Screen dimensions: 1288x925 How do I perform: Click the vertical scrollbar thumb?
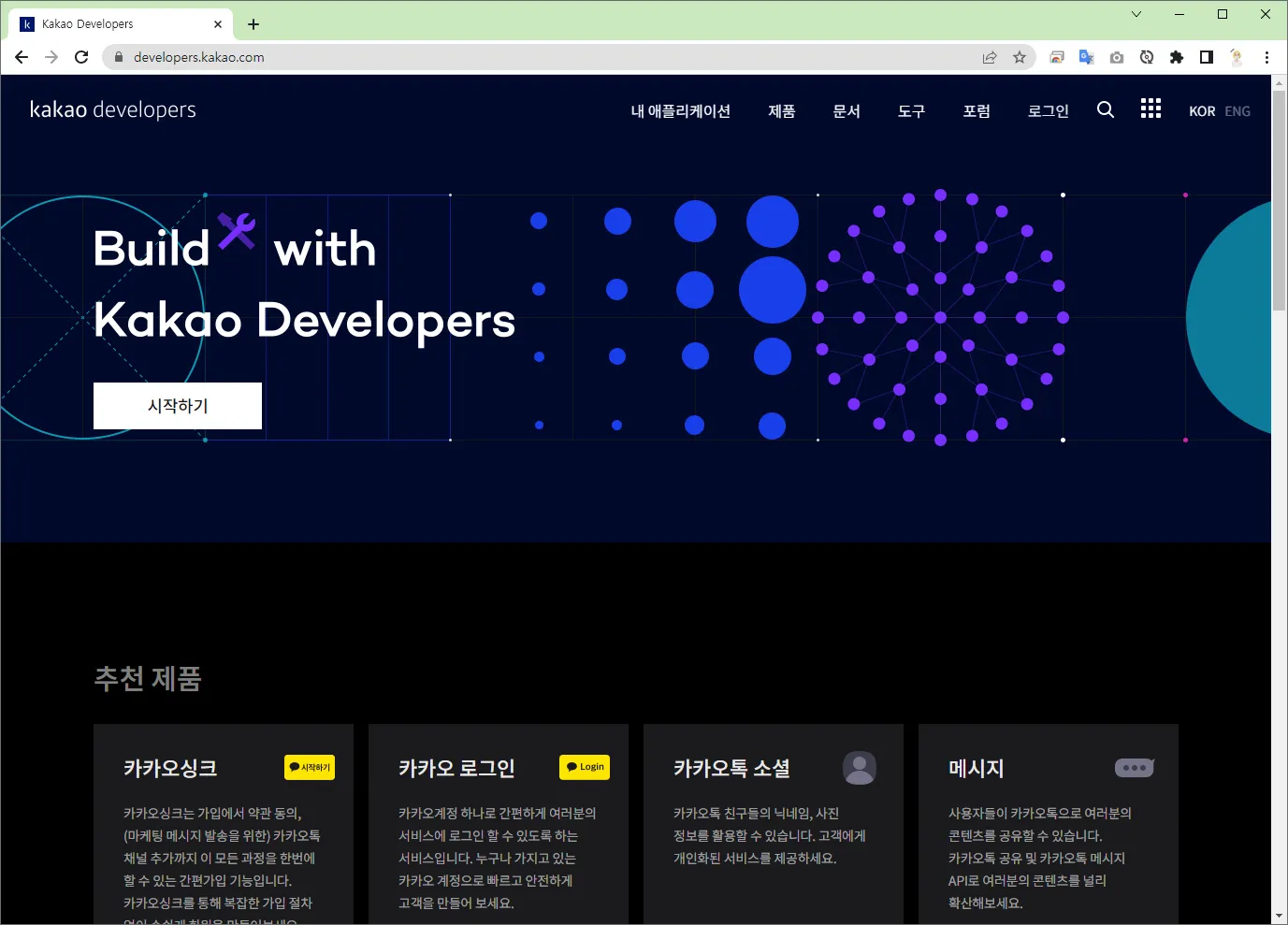click(x=1280, y=201)
